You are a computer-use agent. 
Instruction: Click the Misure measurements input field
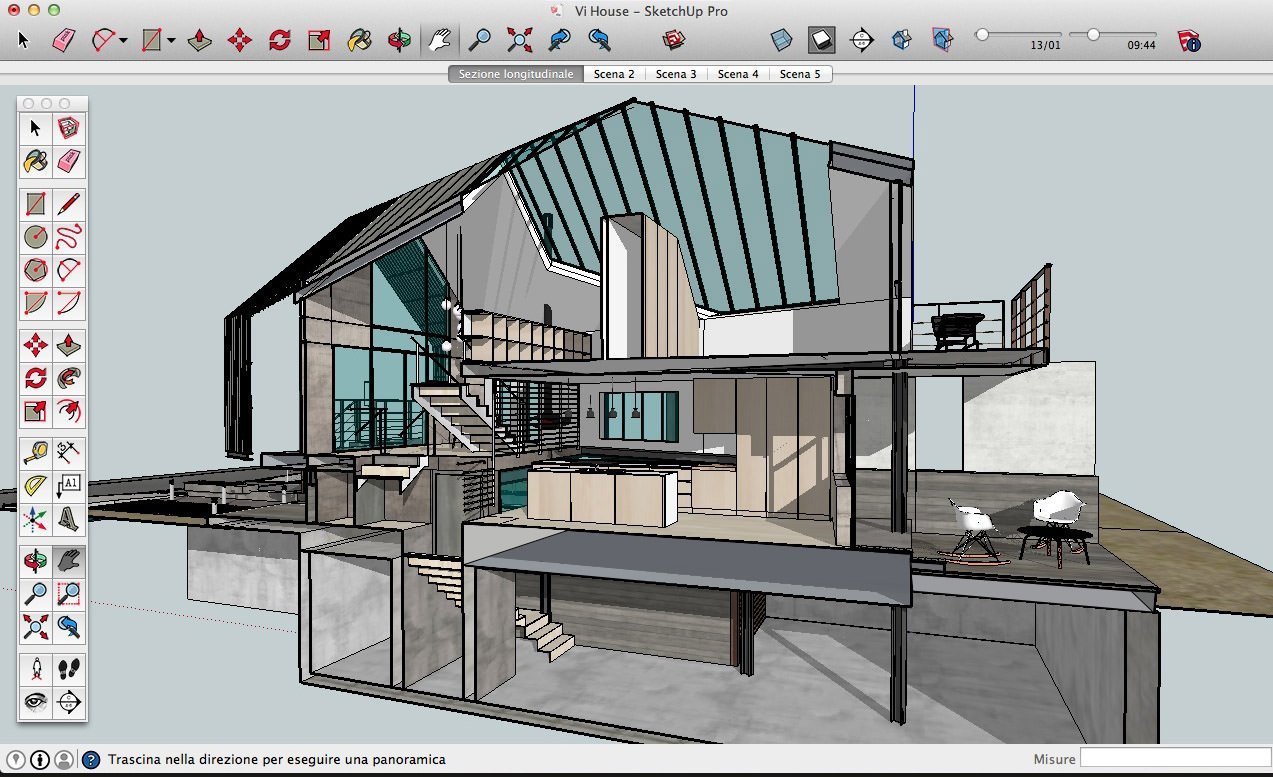pos(1174,759)
